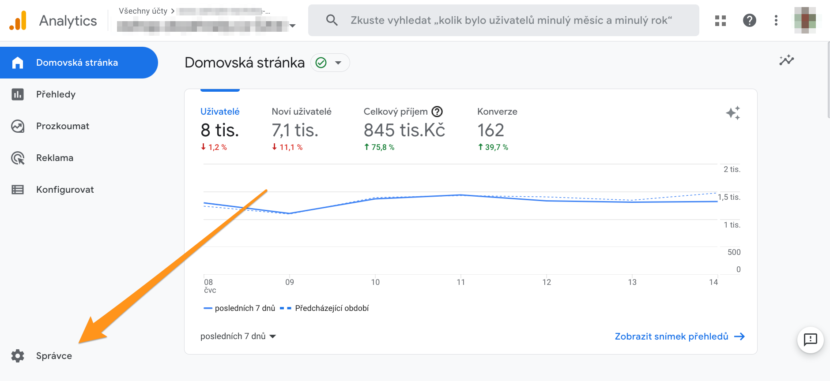This screenshot has width=830, height=381.
Task: Click the Předcházející období legend entry
Action: coord(324,308)
